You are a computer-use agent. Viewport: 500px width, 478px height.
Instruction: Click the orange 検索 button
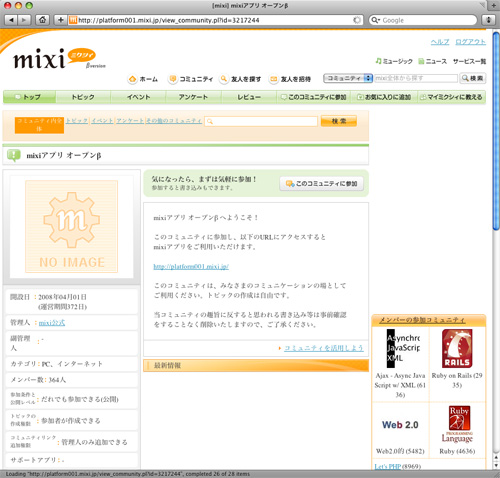click(339, 121)
